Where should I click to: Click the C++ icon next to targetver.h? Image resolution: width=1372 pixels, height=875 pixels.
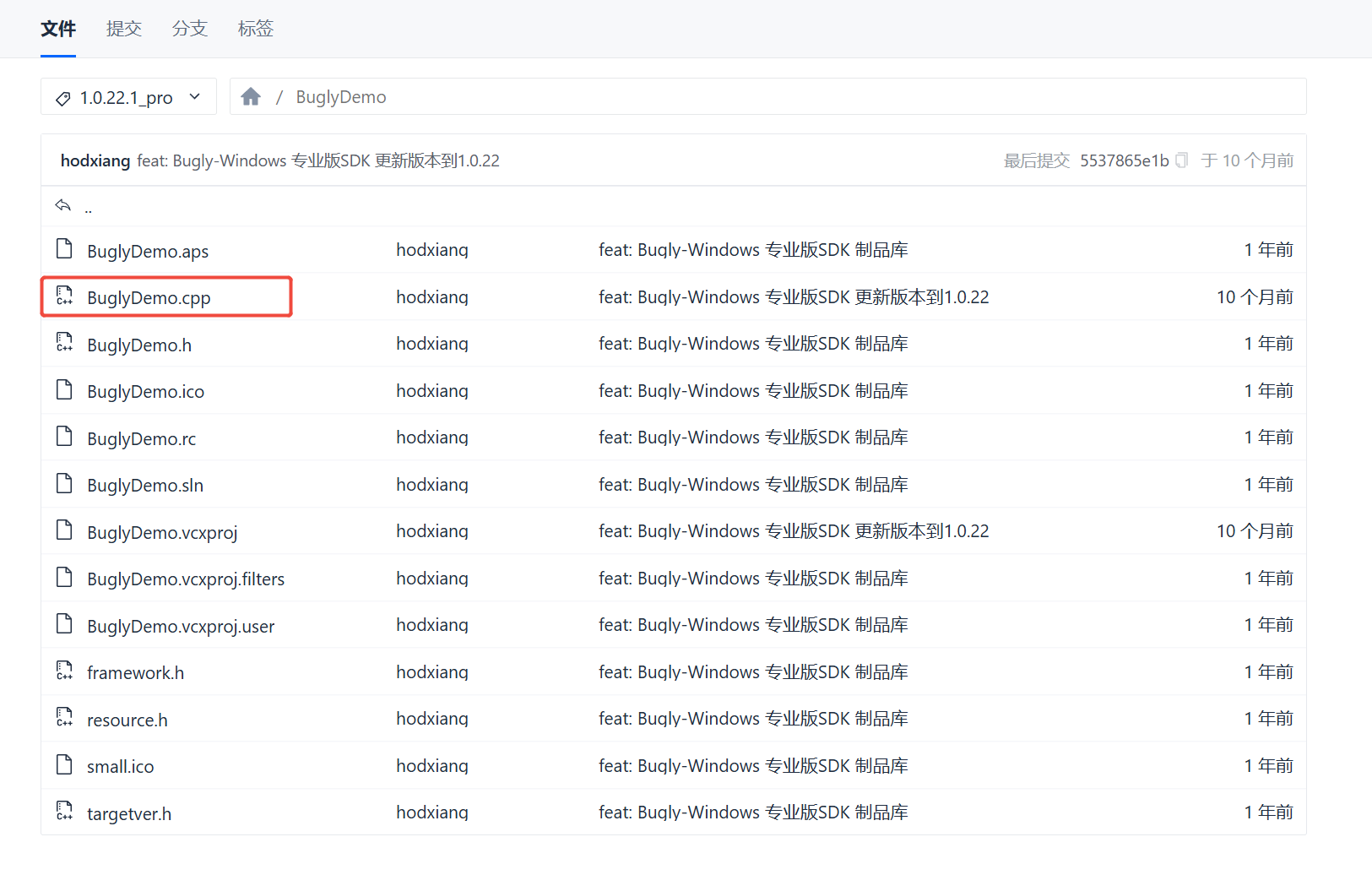click(x=64, y=812)
